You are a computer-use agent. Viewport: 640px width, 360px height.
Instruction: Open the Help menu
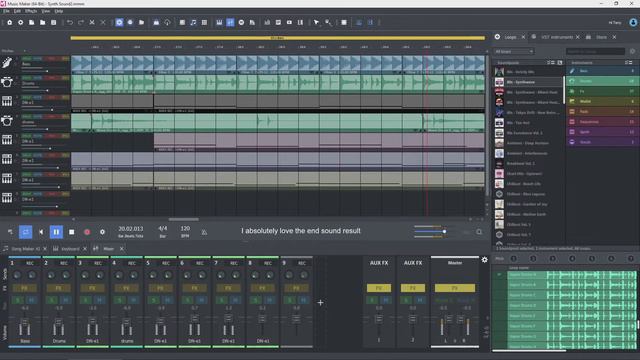(x=59, y=11)
